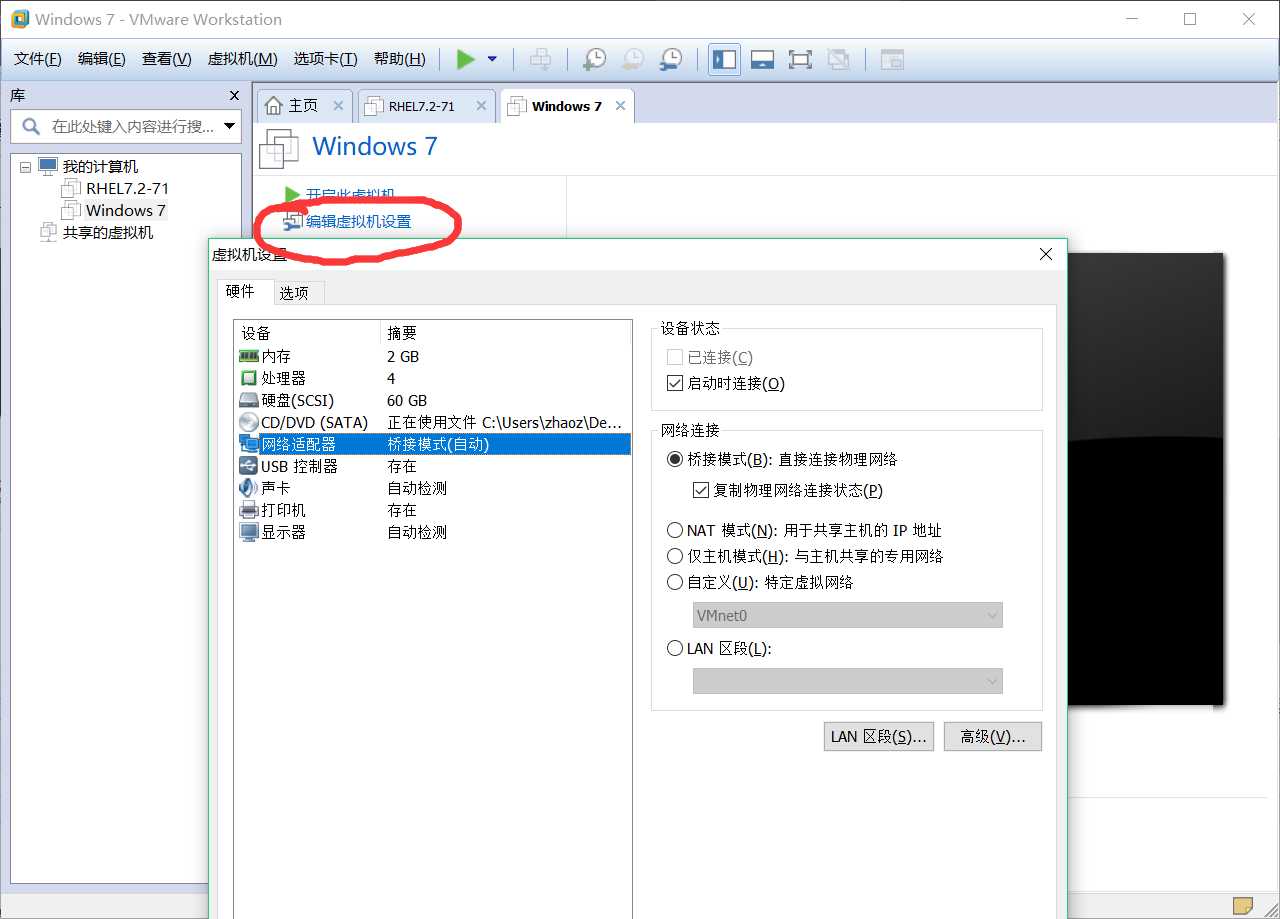Click the revert to snapshot icon
This screenshot has height=919, width=1280.
click(632, 59)
